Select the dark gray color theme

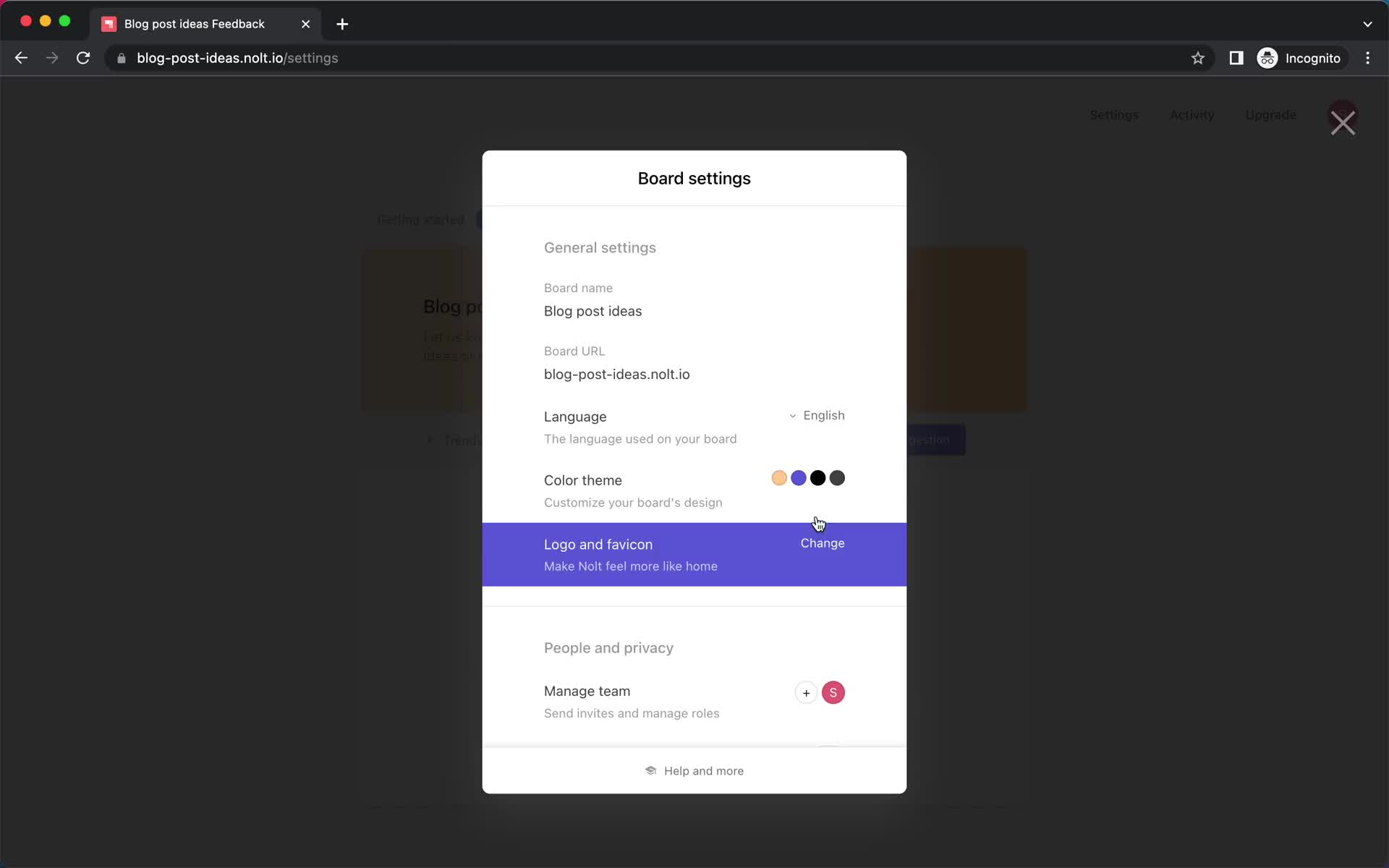coord(837,478)
